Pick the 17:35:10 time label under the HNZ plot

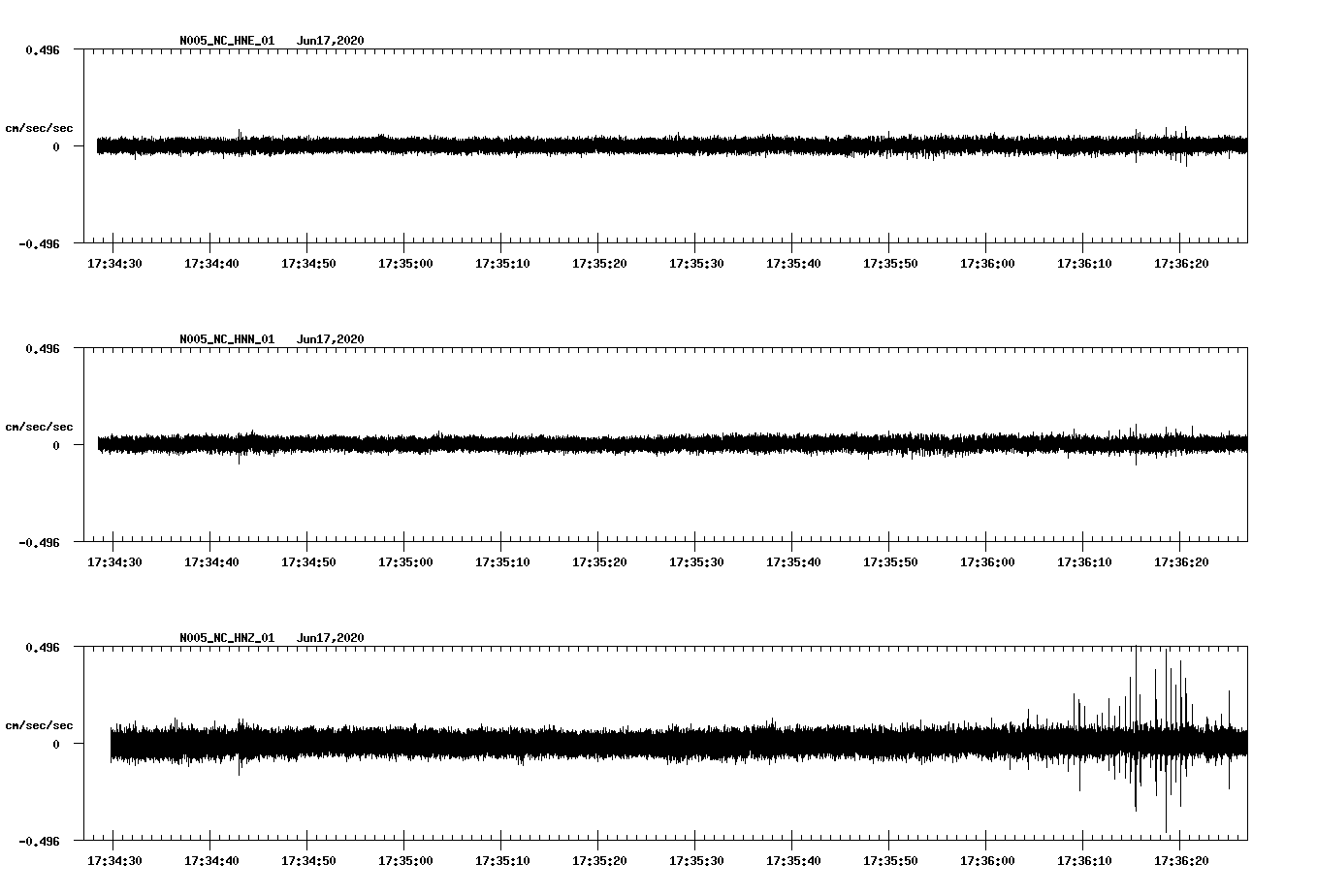click(x=502, y=860)
